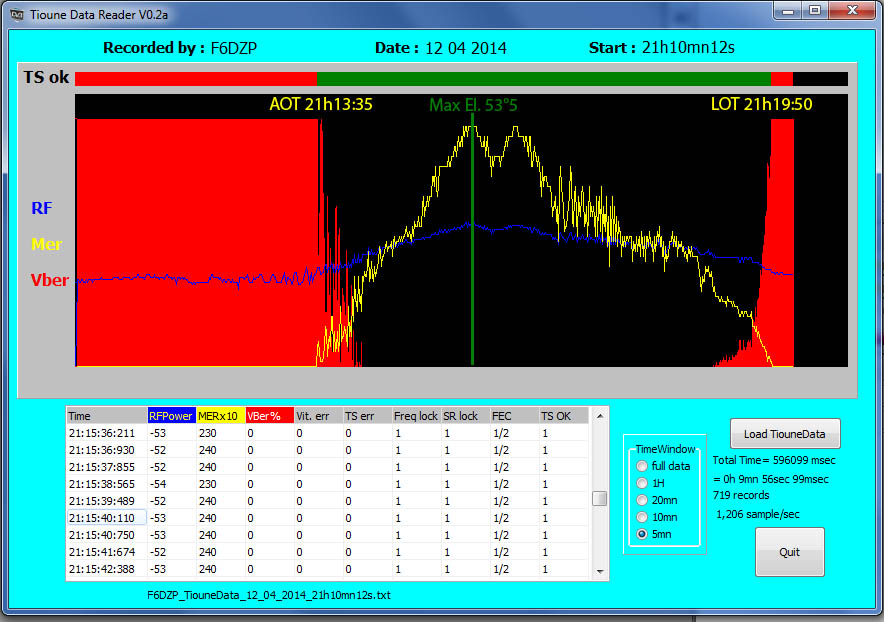Click the green segment of TS ok bar
The image size is (884, 622).
tap(543, 79)
